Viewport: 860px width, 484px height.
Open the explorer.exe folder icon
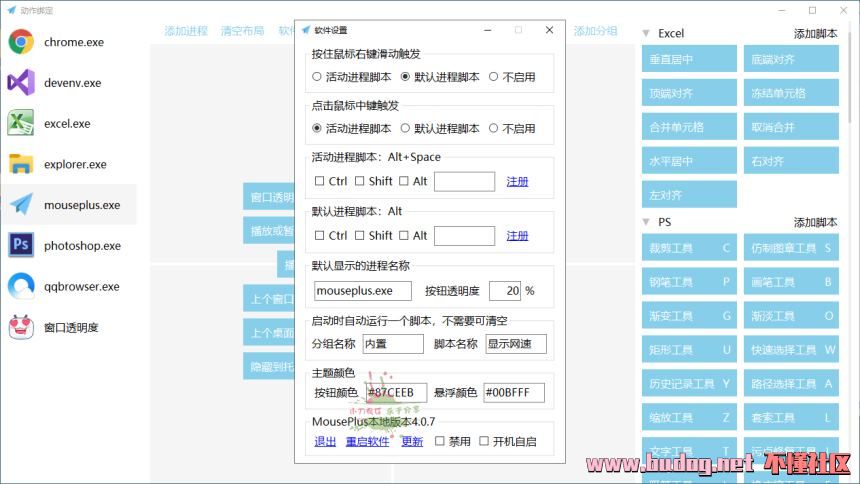[x=21, y=164]
